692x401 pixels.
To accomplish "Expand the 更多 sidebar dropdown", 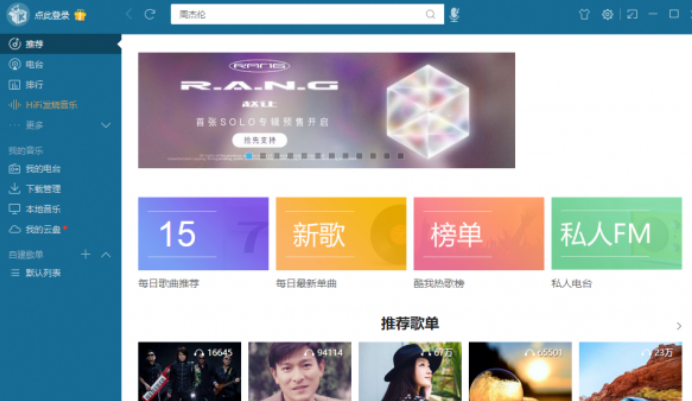I will click(x=106, y=125).
